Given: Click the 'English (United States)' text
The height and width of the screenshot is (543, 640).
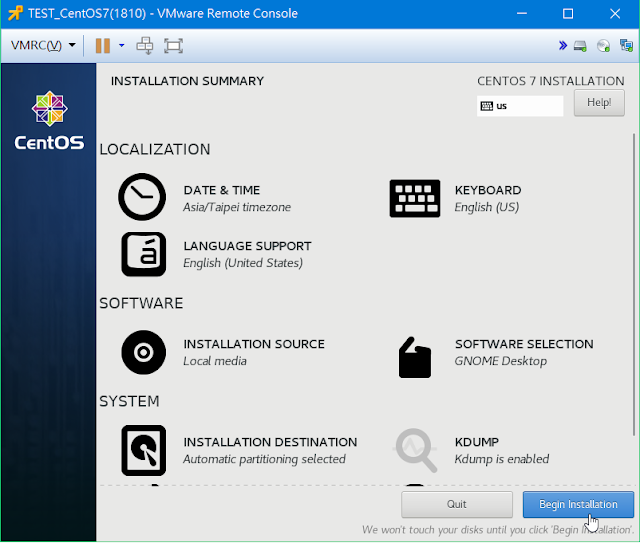Looking at the screenshot, I should tap(243, 263).
